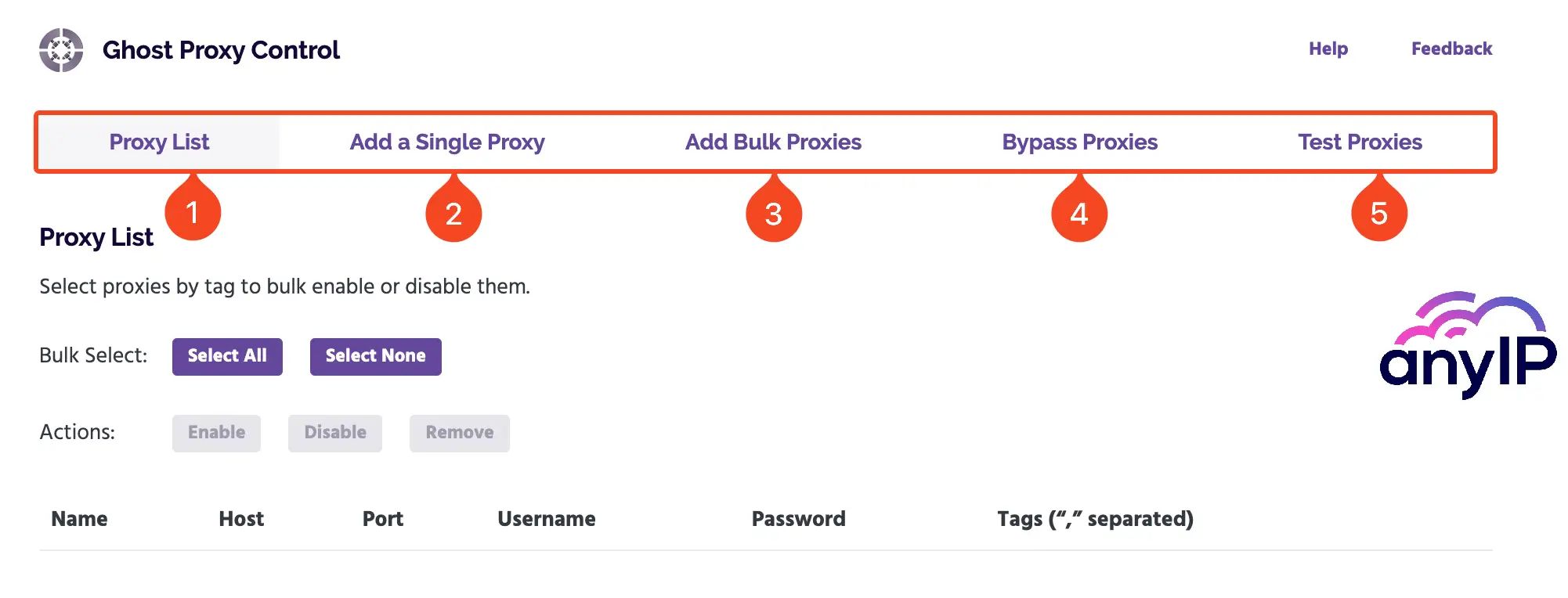Select the Proxy List tab

pos(158,142)
